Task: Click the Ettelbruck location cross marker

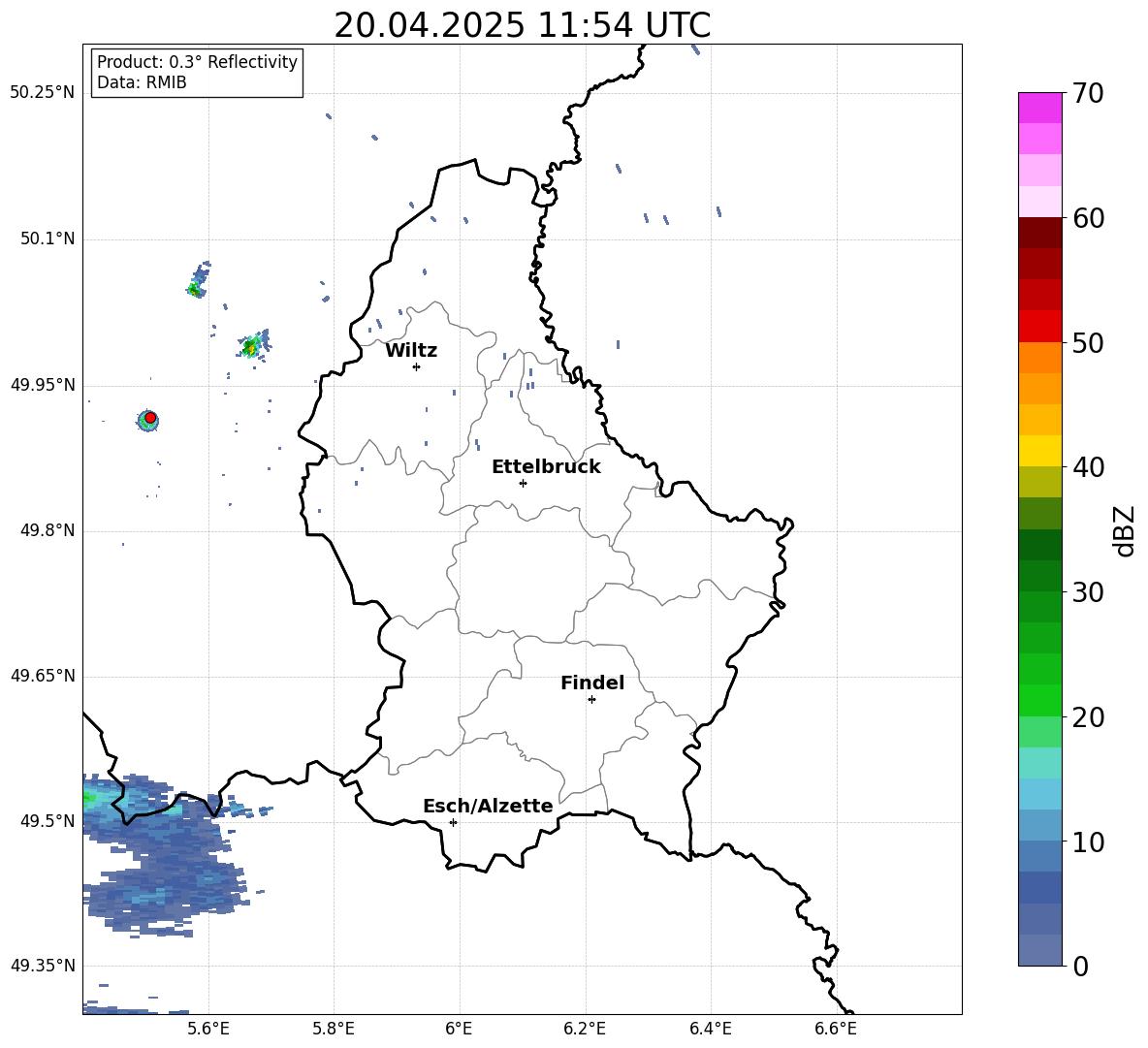Action: coord(523,483)
